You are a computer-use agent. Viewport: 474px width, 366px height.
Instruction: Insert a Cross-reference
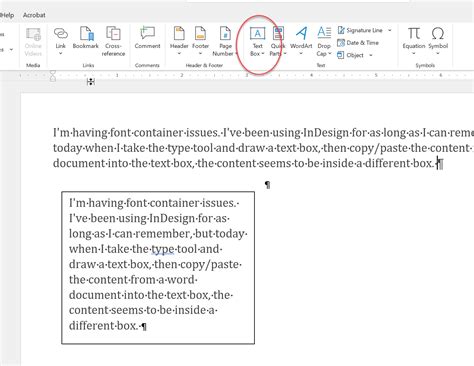113,41
